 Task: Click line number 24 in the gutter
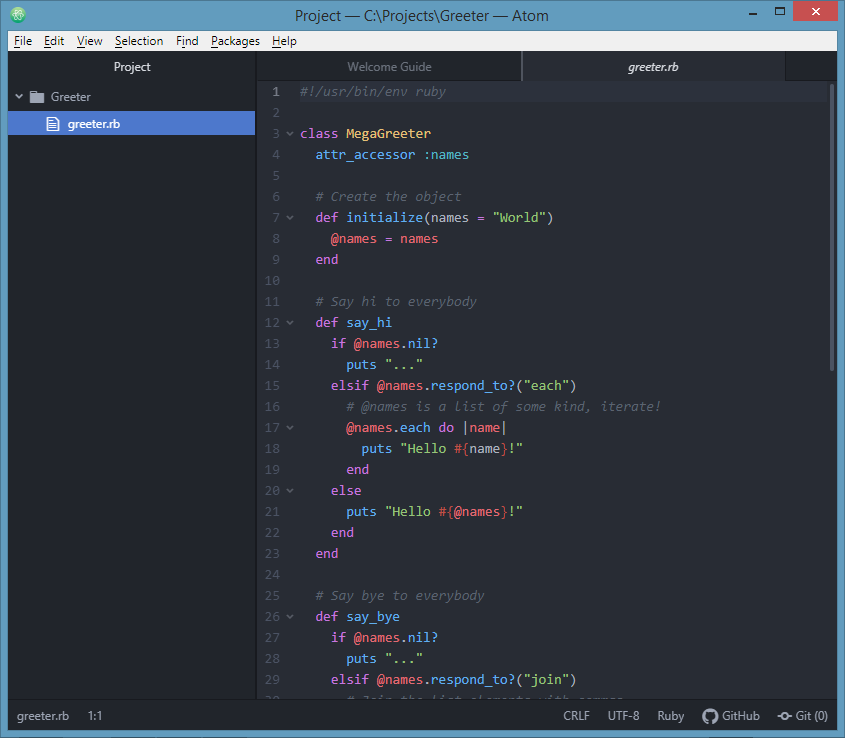click(272, 575)
